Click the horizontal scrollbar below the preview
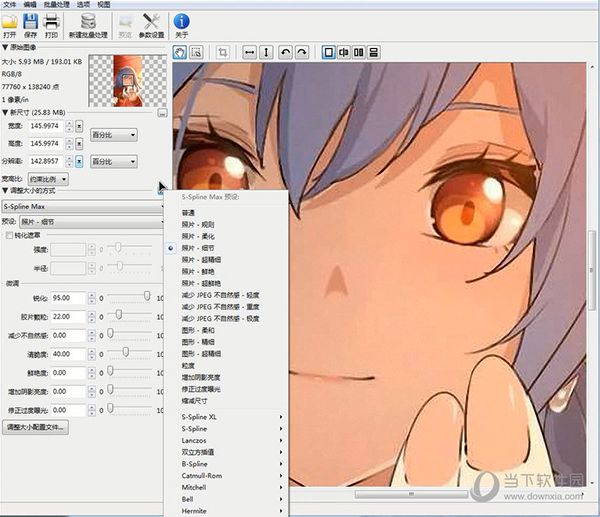 coord(411,494)
